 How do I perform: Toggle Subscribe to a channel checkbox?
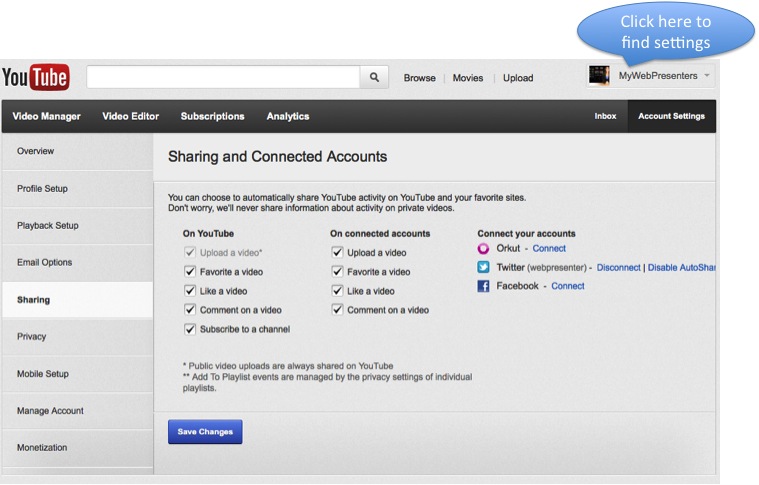click(190, 329)
